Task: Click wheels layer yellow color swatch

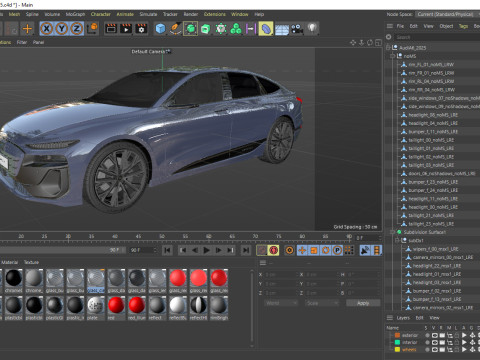Action: pos(397,350)
